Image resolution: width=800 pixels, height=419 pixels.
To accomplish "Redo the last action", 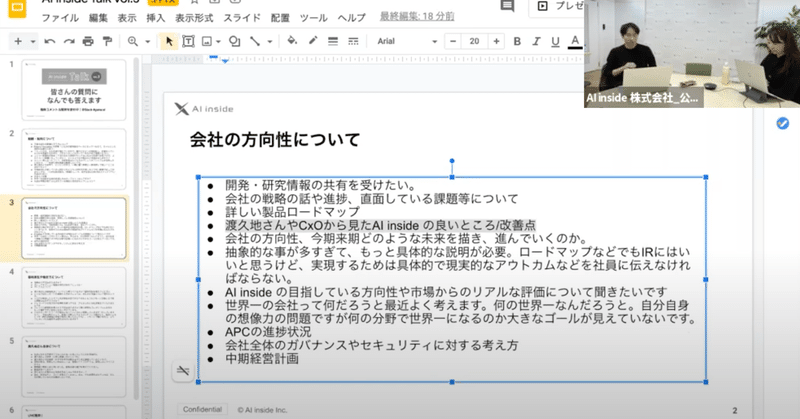I will (69, 41).
